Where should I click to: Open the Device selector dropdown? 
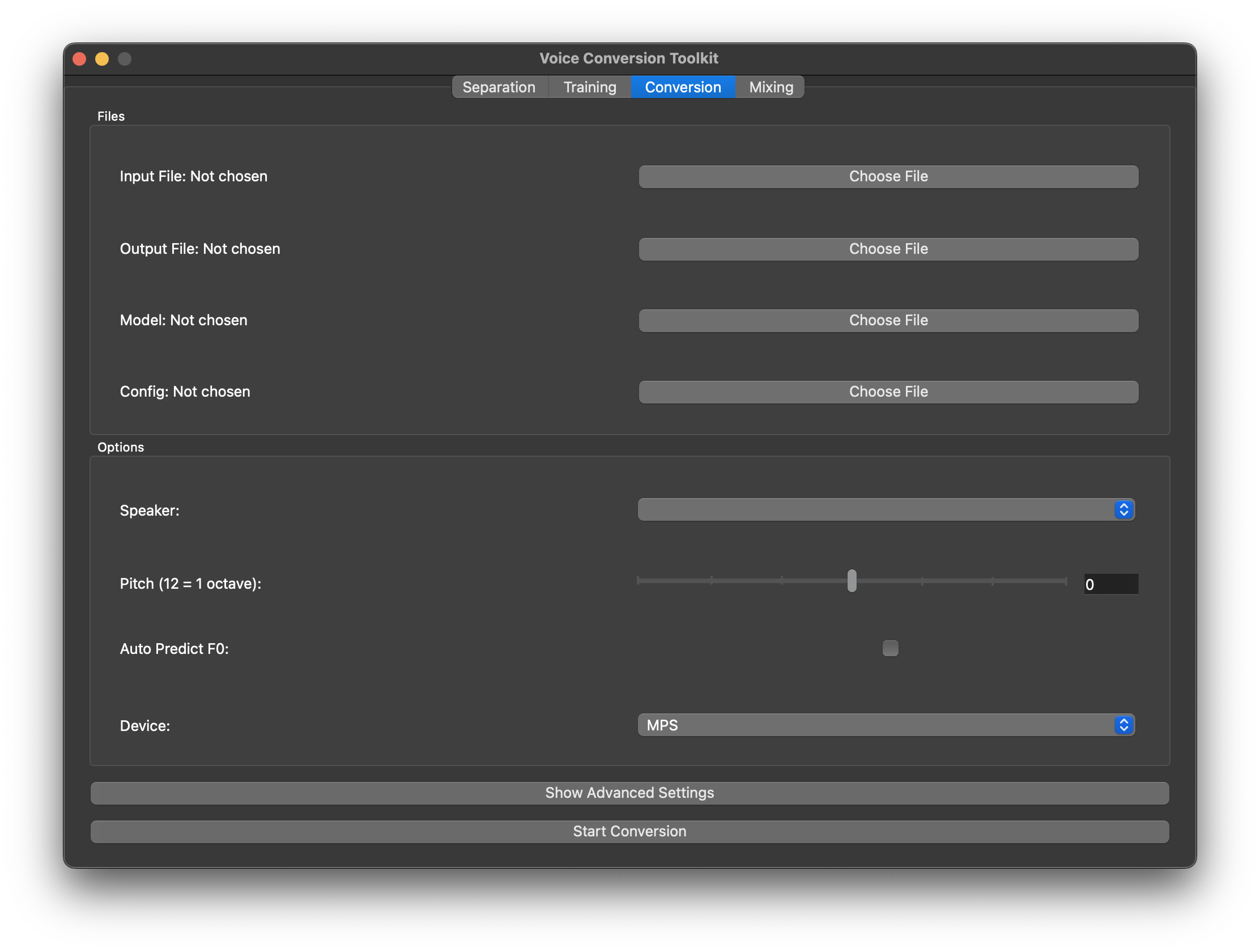coord(1124,725)
